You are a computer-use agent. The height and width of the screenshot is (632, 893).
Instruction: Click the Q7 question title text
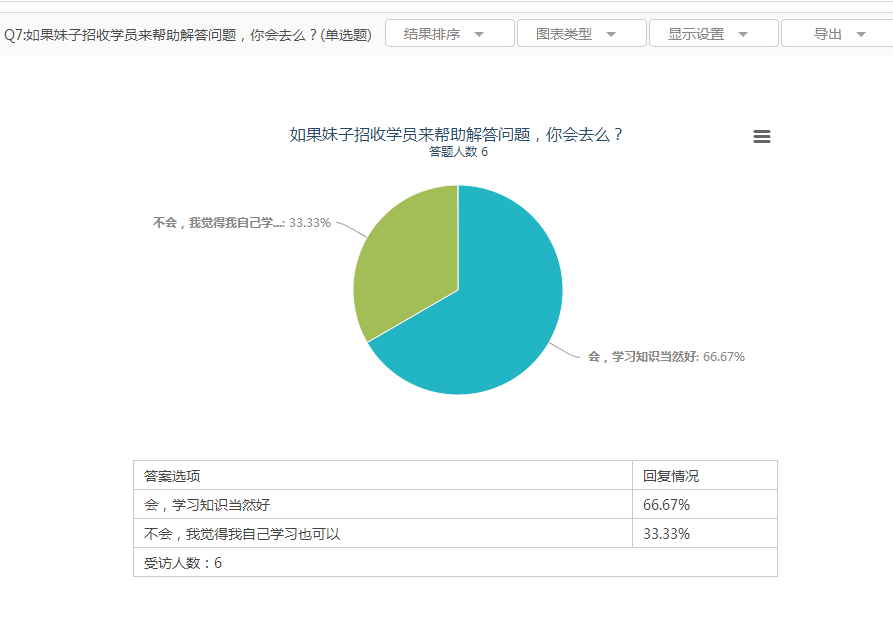pos(188,35)
